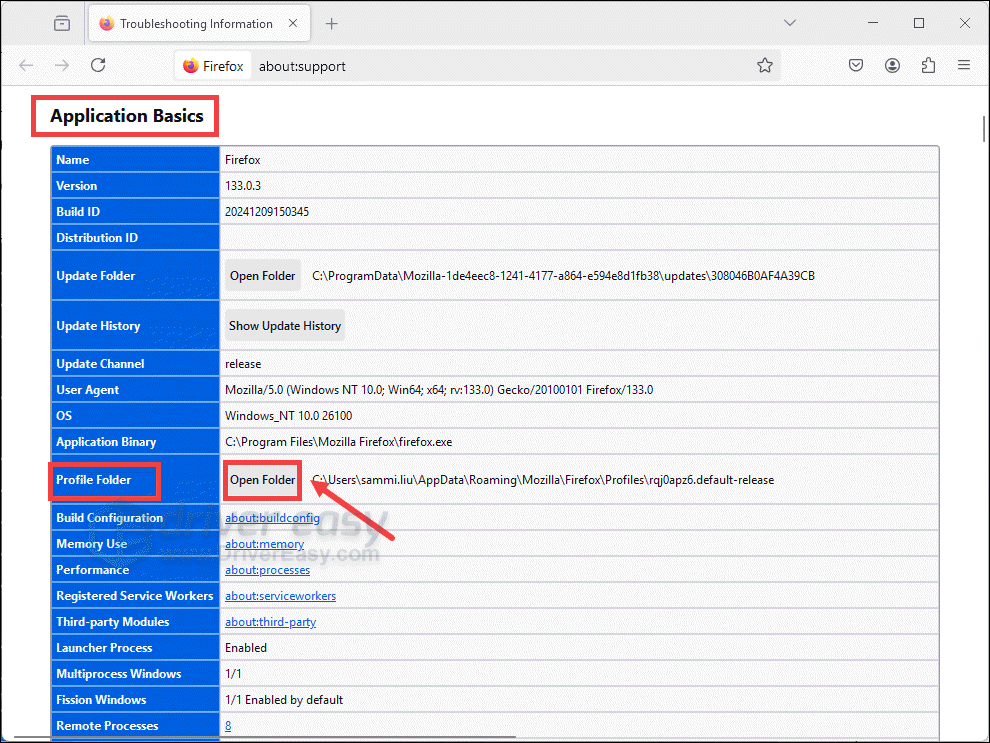990x743 pixels.
Task: Reload the current page
Action: 98,65
